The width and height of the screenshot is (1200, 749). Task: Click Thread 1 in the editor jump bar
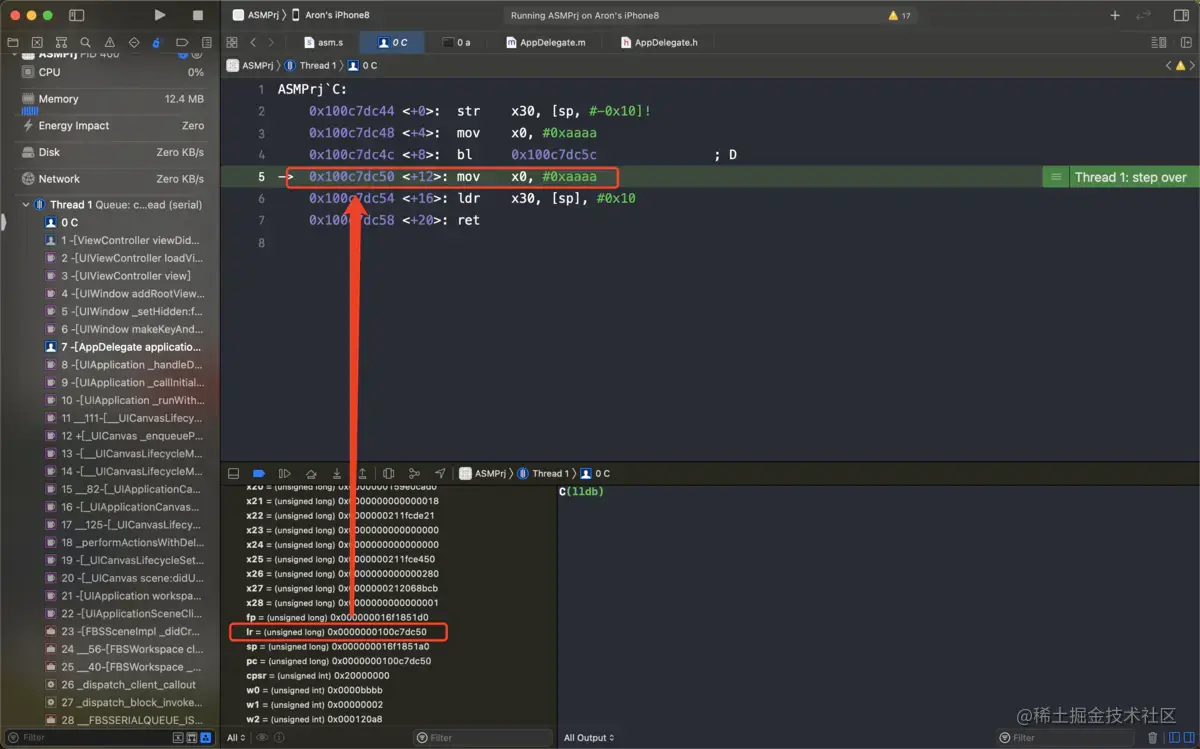coord(310,65)
